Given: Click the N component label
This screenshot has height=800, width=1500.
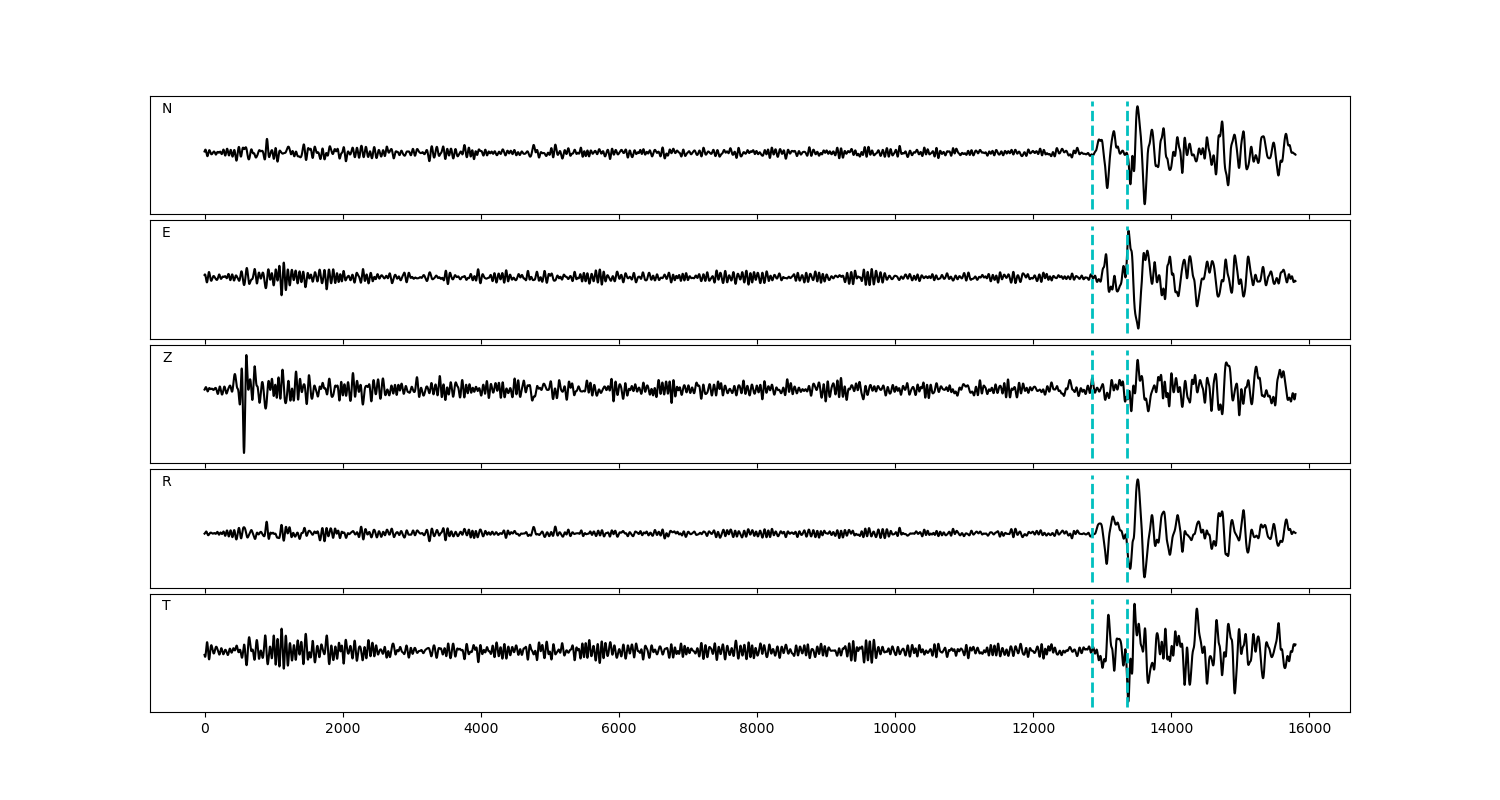Looking at the screenshot, I should 167,109.
